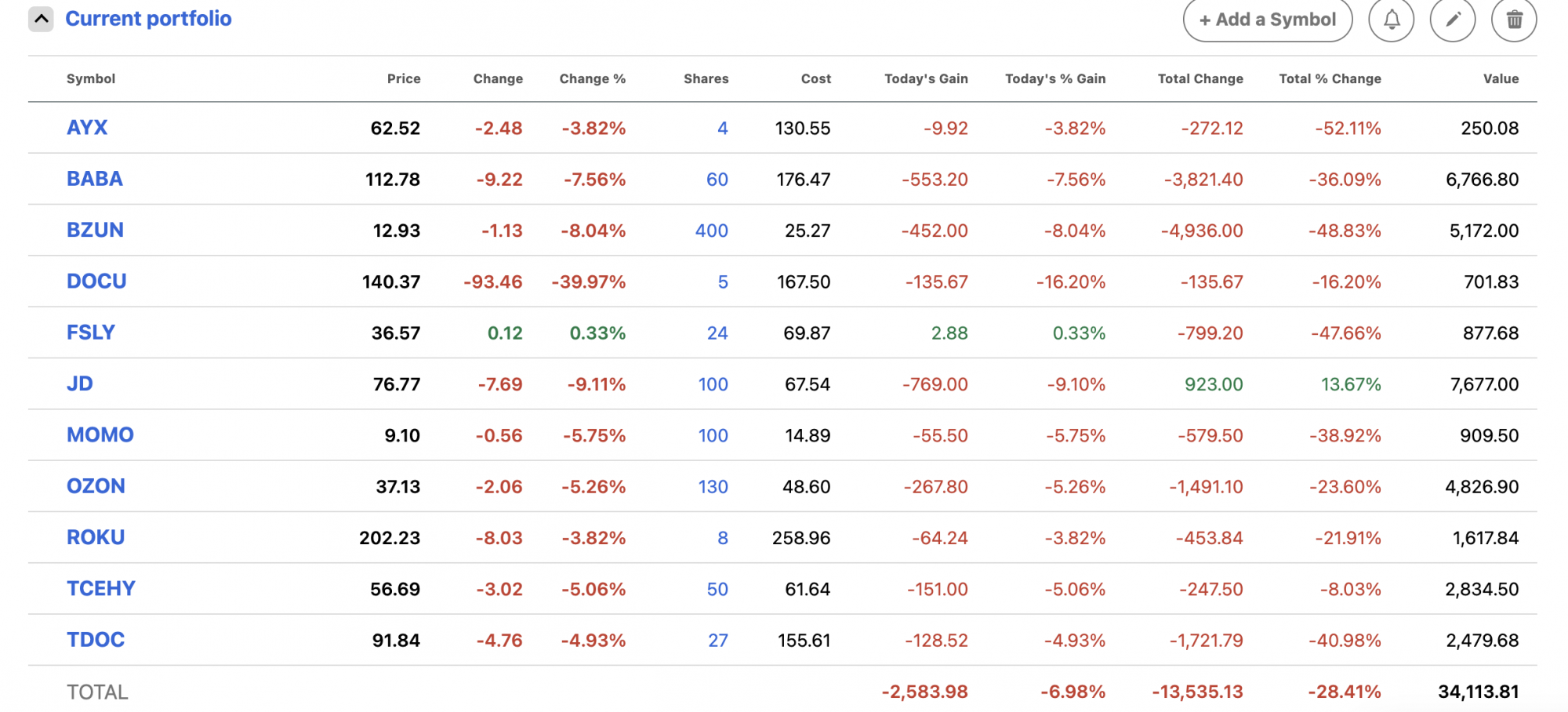Screen dimensions: 1568x712
Task: Open the BABA stock page
Action: [x=95, y=179]
